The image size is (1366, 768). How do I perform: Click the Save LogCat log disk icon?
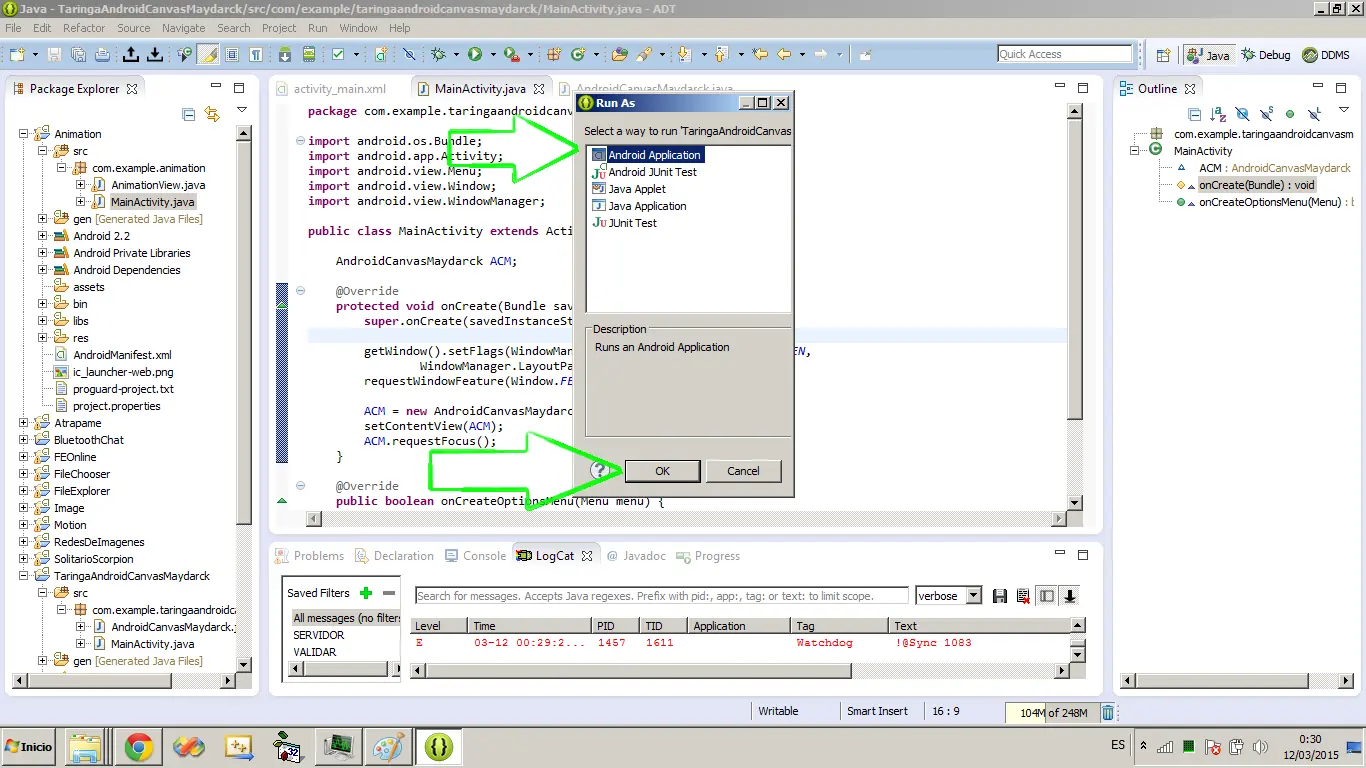[x=1000, y=596]
